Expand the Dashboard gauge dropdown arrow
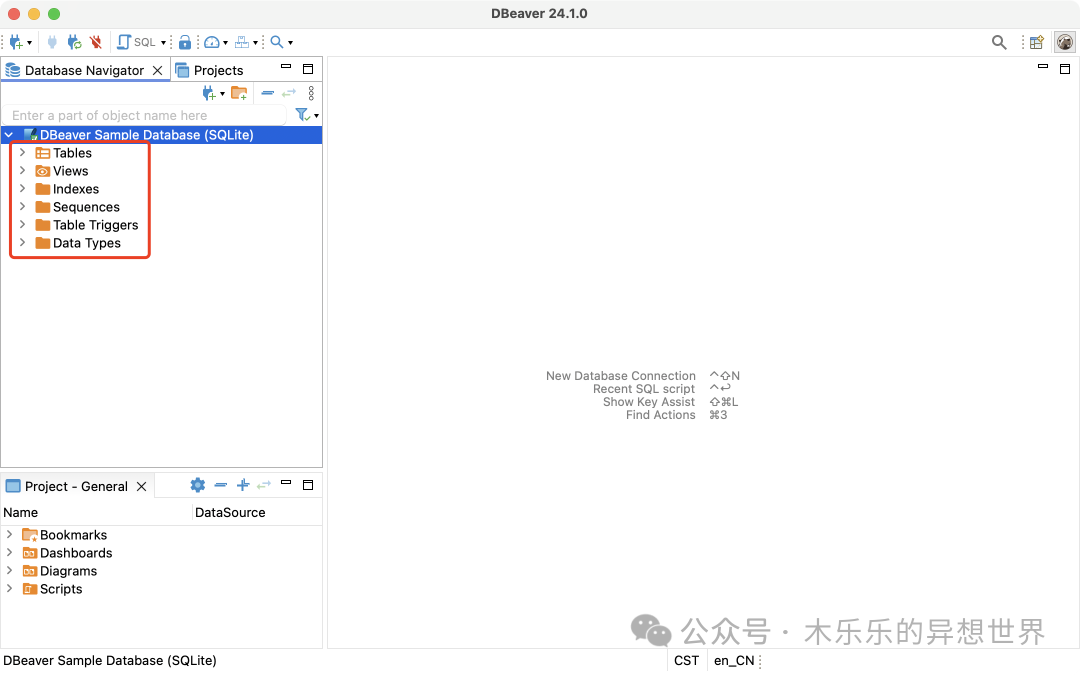1080x675 pixels. click(x=225, y=43)
